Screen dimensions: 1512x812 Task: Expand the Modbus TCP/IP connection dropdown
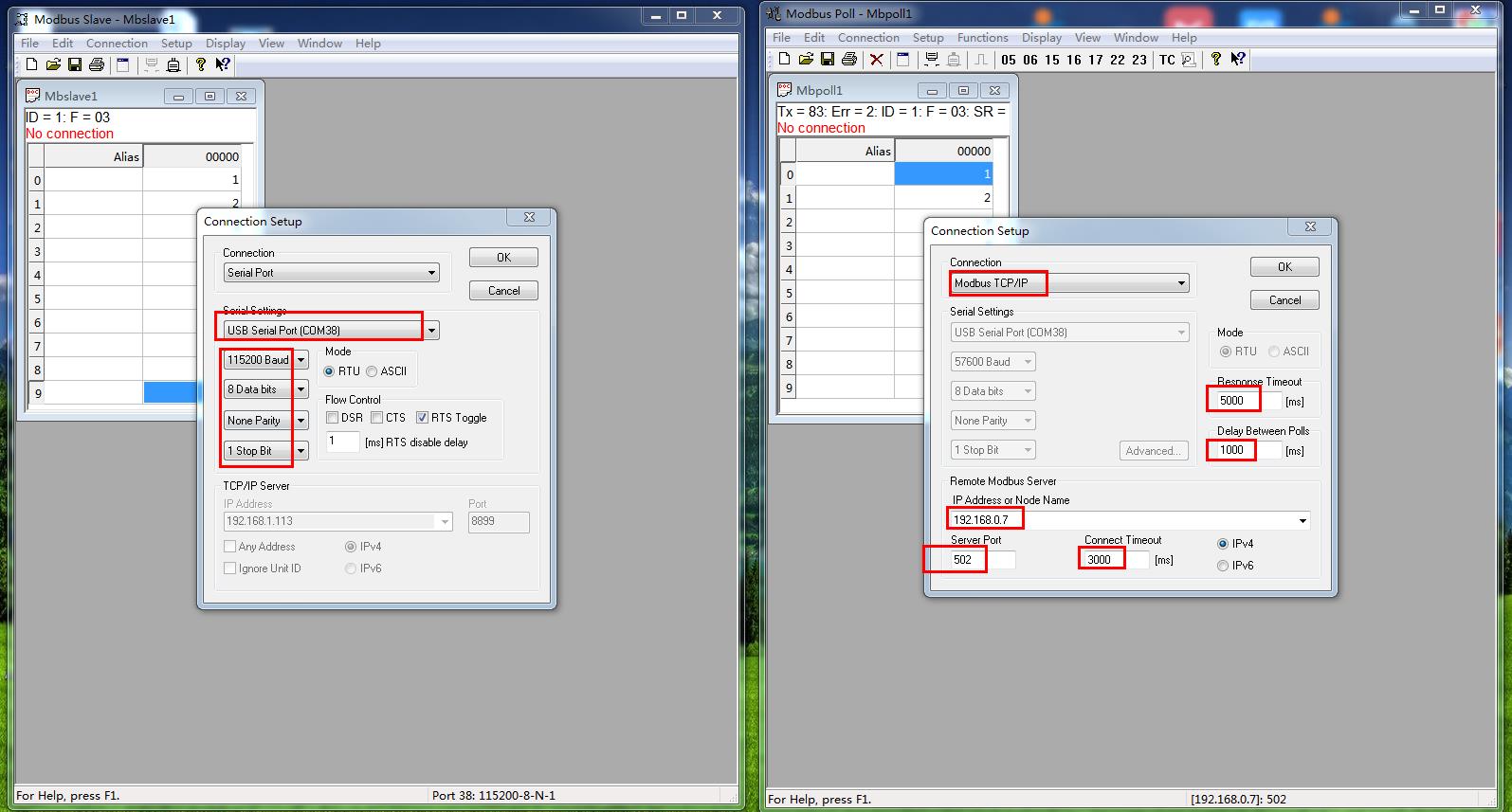coord(1181,283)
